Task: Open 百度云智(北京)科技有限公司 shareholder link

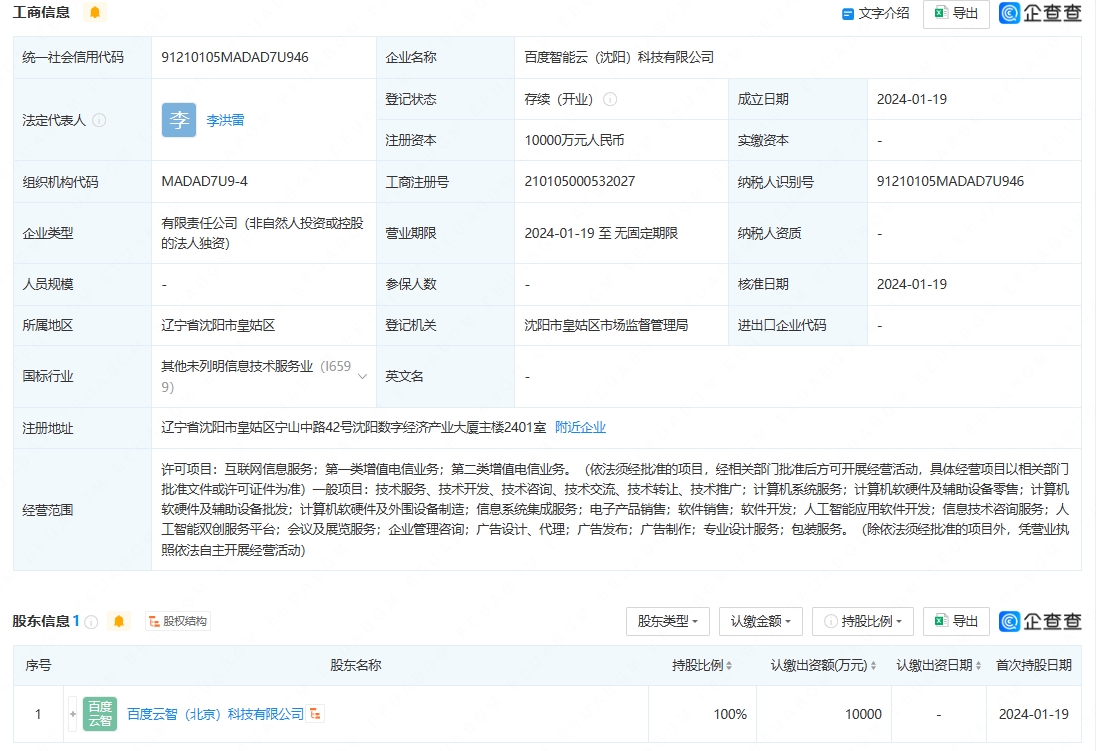Action: (x=215, y=714)
